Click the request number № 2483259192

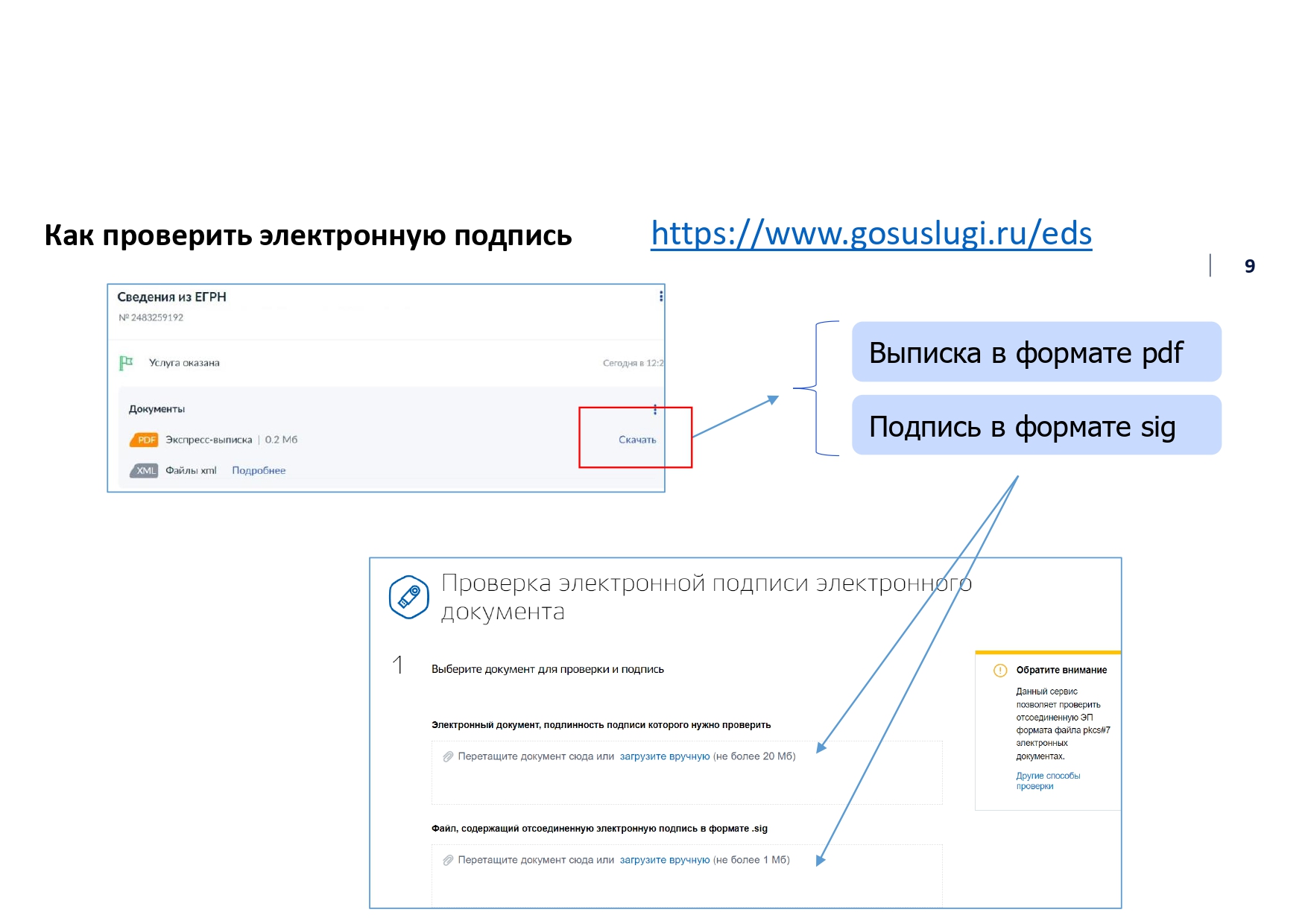[151, 317]
